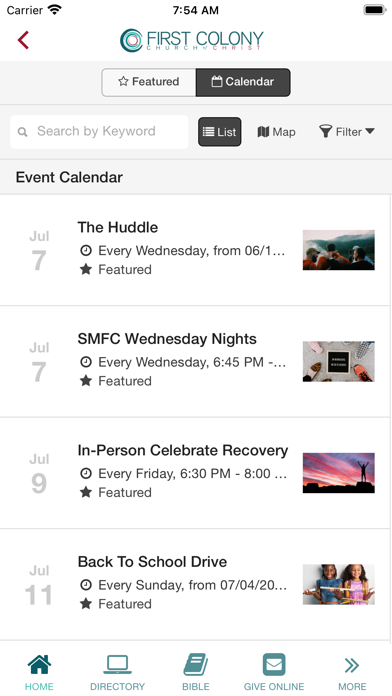Click the Search by Keyword field
392x696 pixels.
[99, 132]
